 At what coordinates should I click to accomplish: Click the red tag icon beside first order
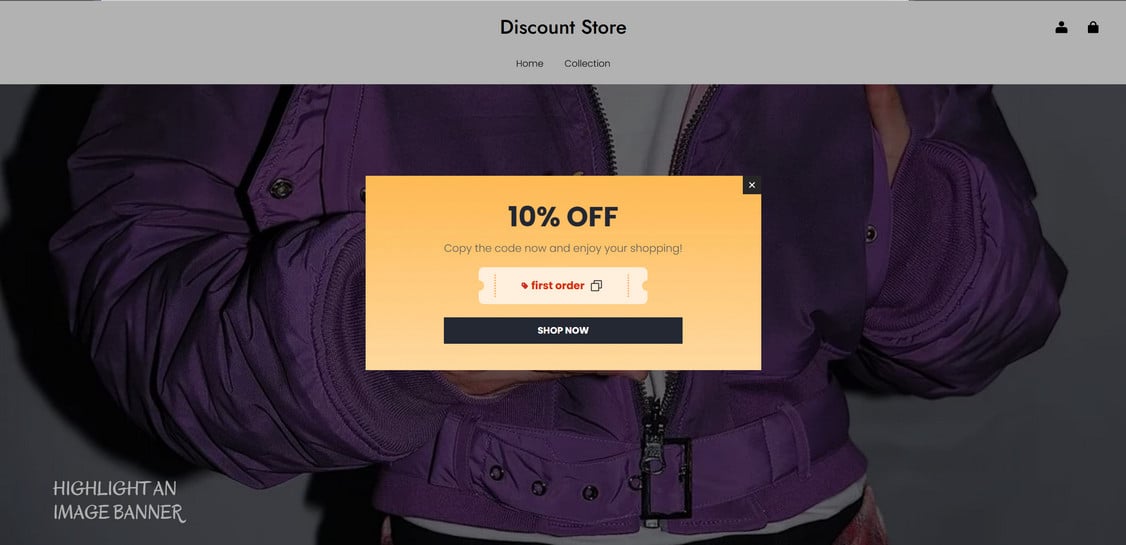click(525, 286)
